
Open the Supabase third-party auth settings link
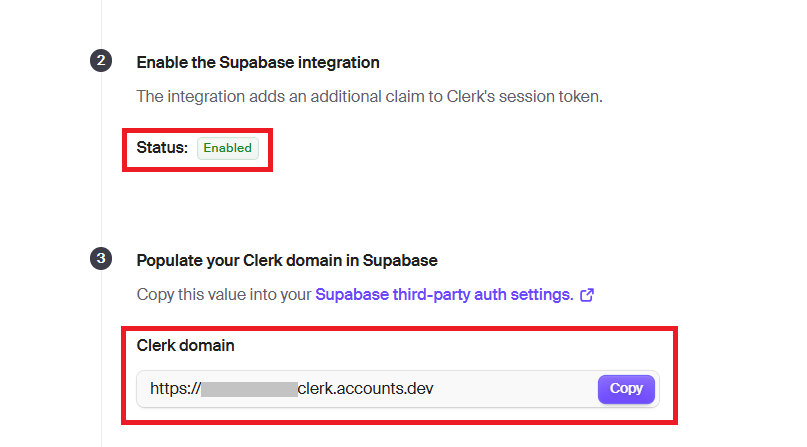coord(444,295)
